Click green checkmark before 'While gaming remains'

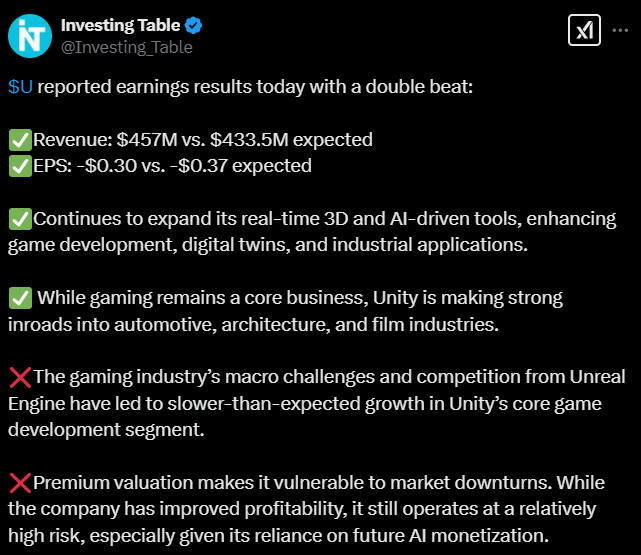pos(19,298)
